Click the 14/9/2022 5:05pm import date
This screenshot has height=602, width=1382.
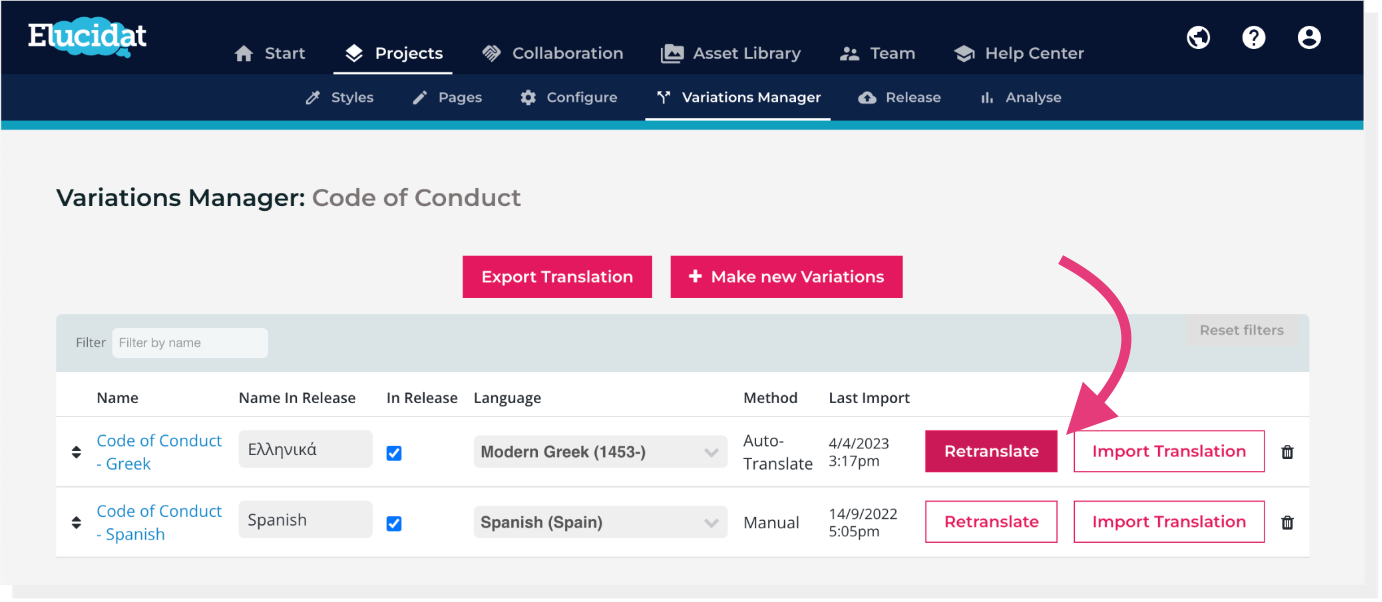click(862, 522)
